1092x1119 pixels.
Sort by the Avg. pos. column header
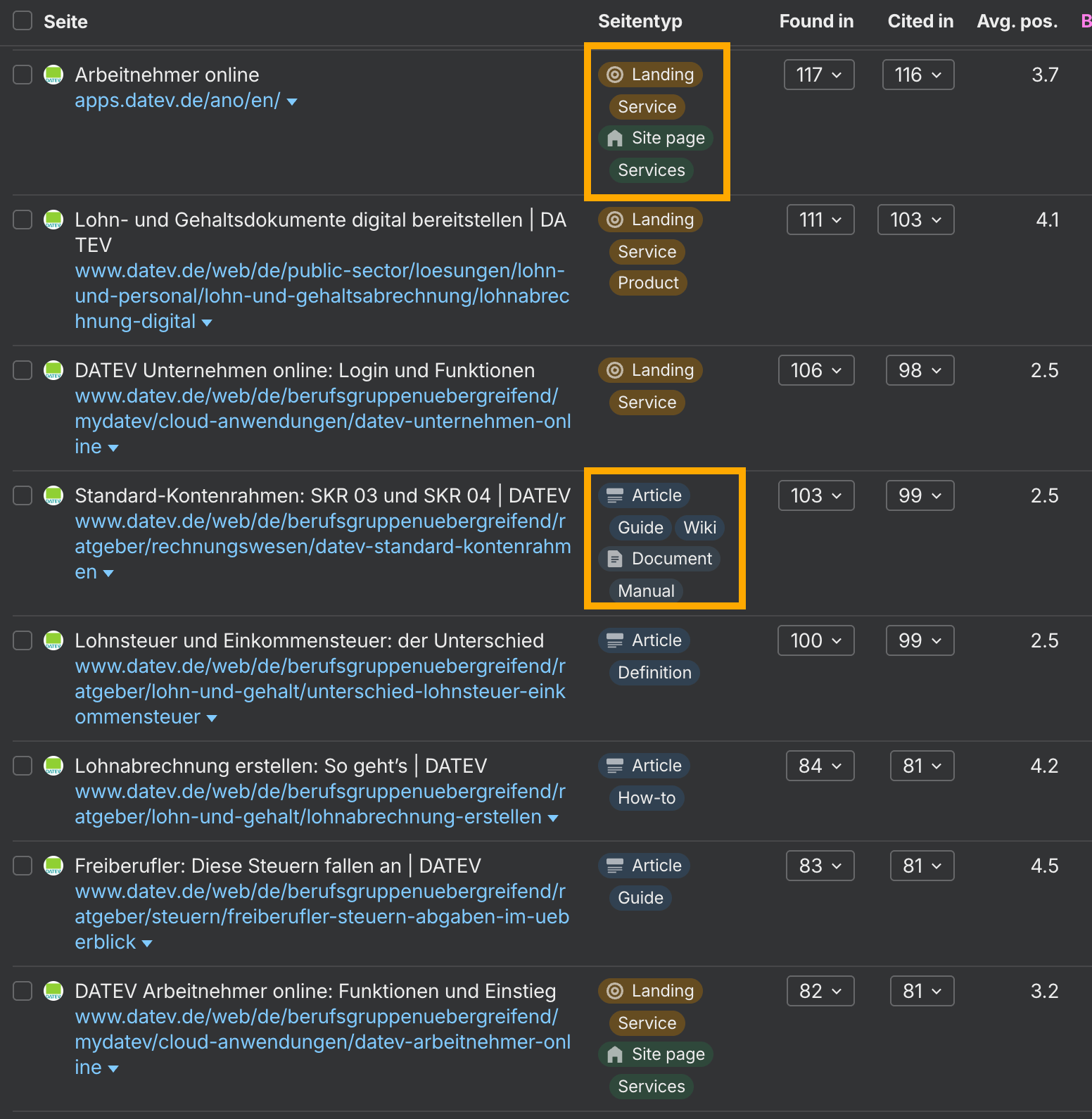(1017, 21)
